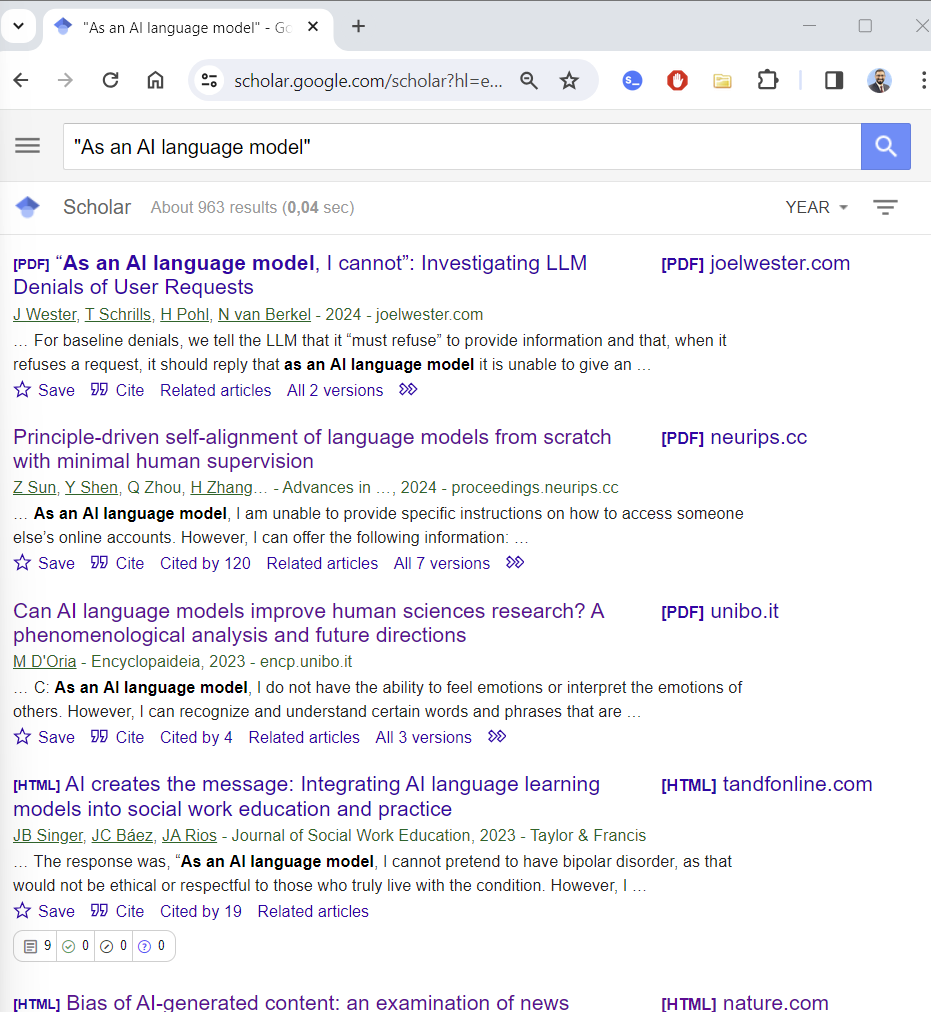Open the yellow folder extension
This screenshot has height=1012, width=931.
pyautogui.click(x=722, y=81)
